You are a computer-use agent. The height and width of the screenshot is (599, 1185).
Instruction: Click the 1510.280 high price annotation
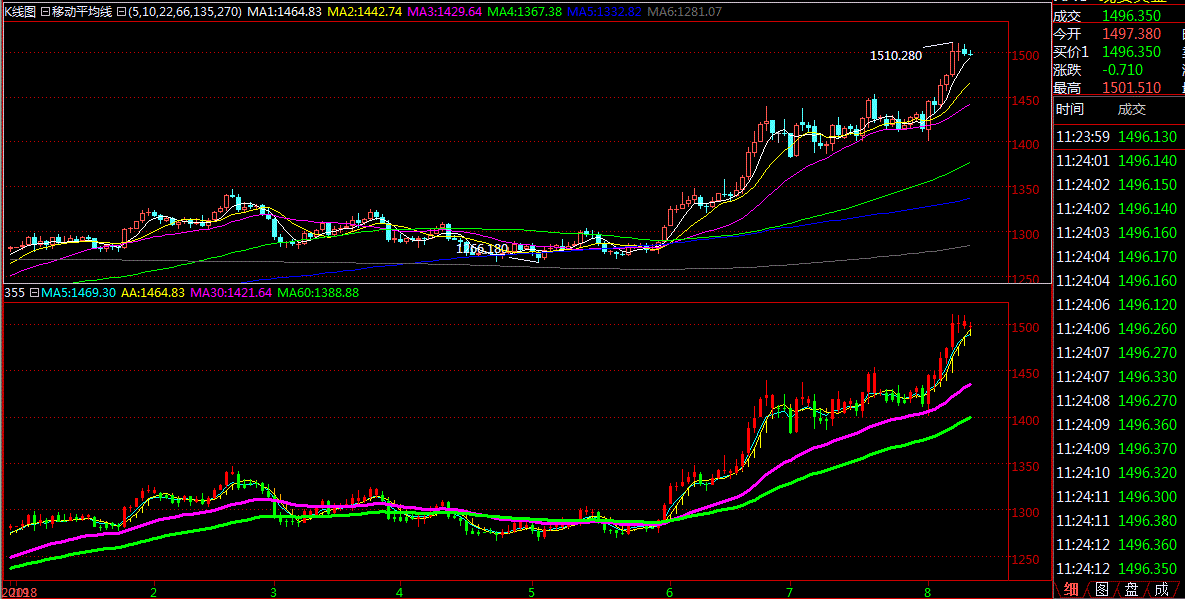[895, 56]
